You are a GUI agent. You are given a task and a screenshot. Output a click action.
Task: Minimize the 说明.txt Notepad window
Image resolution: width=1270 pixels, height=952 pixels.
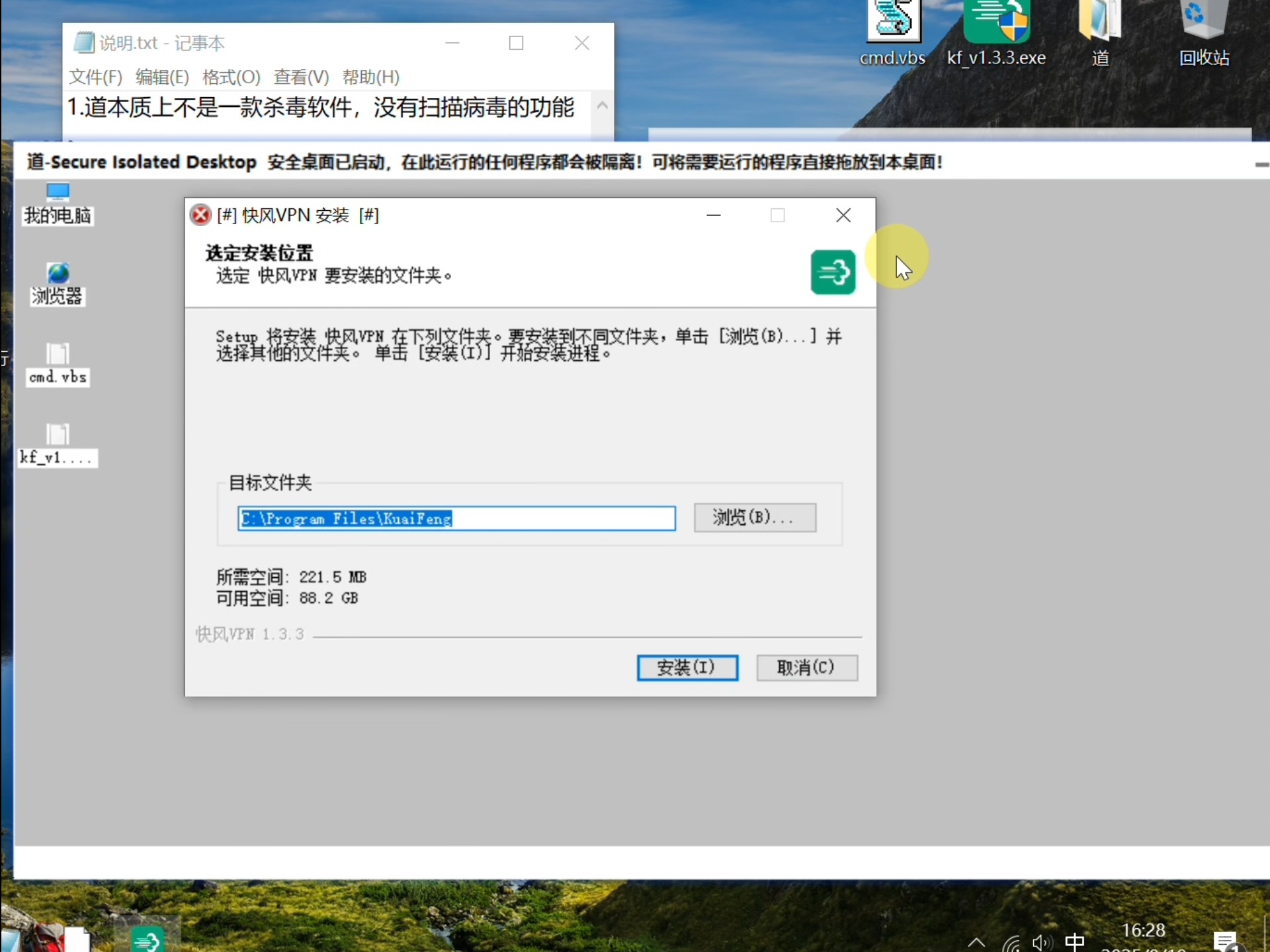click(452, 43)
